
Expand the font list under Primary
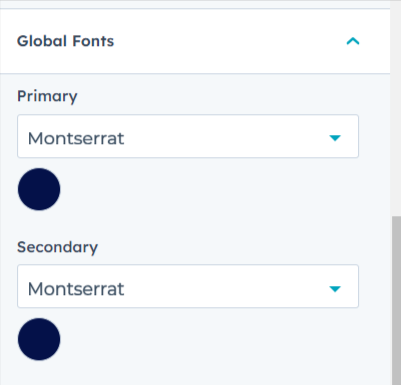pos(188,136)
